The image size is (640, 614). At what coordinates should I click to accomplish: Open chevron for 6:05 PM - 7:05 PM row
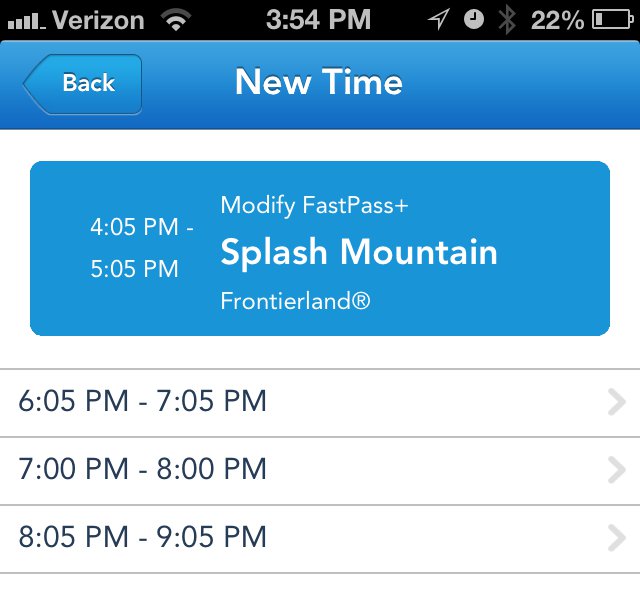617,403
